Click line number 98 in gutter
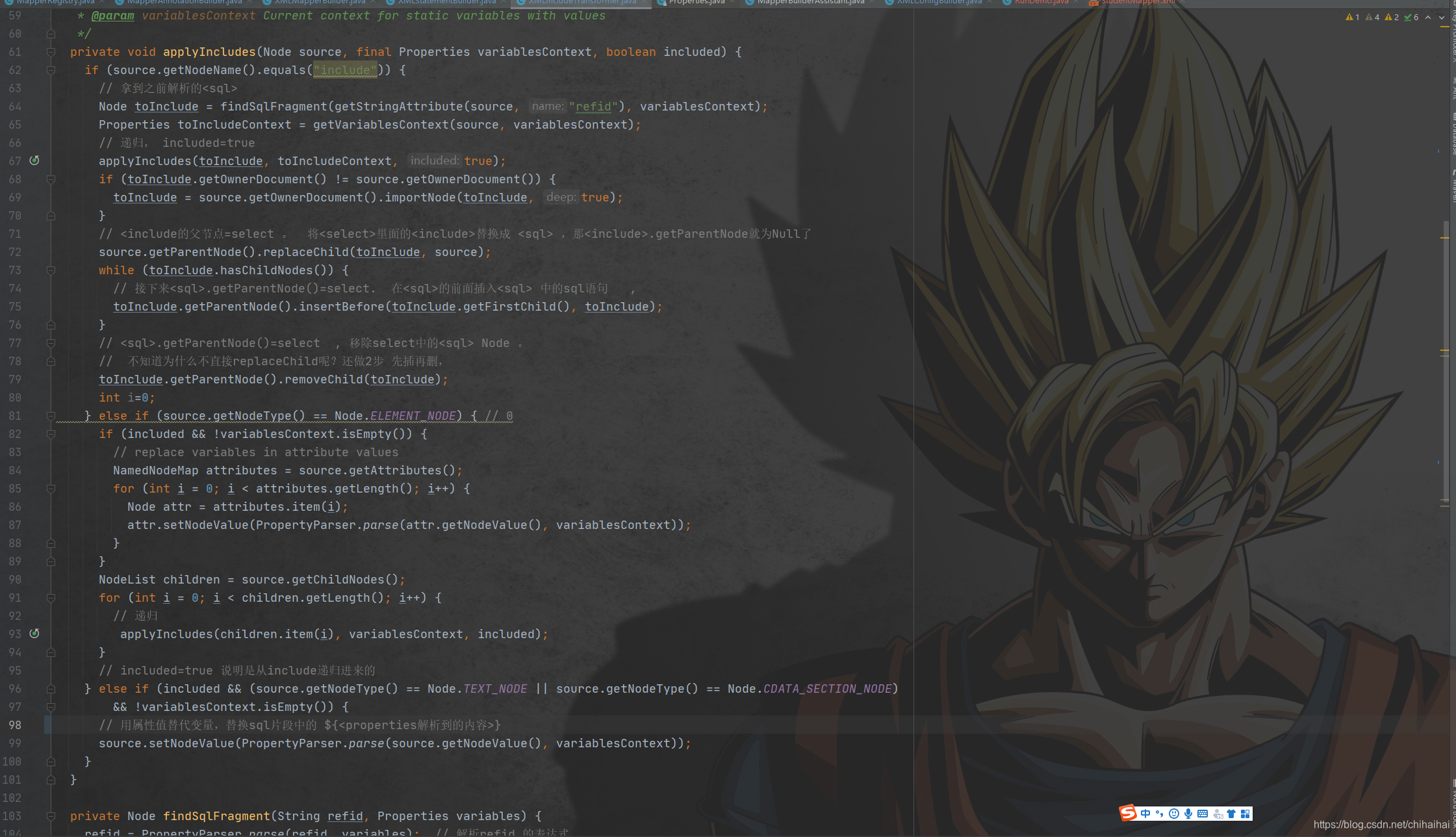Viewport: 1456px width, 837px height. pyautogui.click(x=14, y=725)
